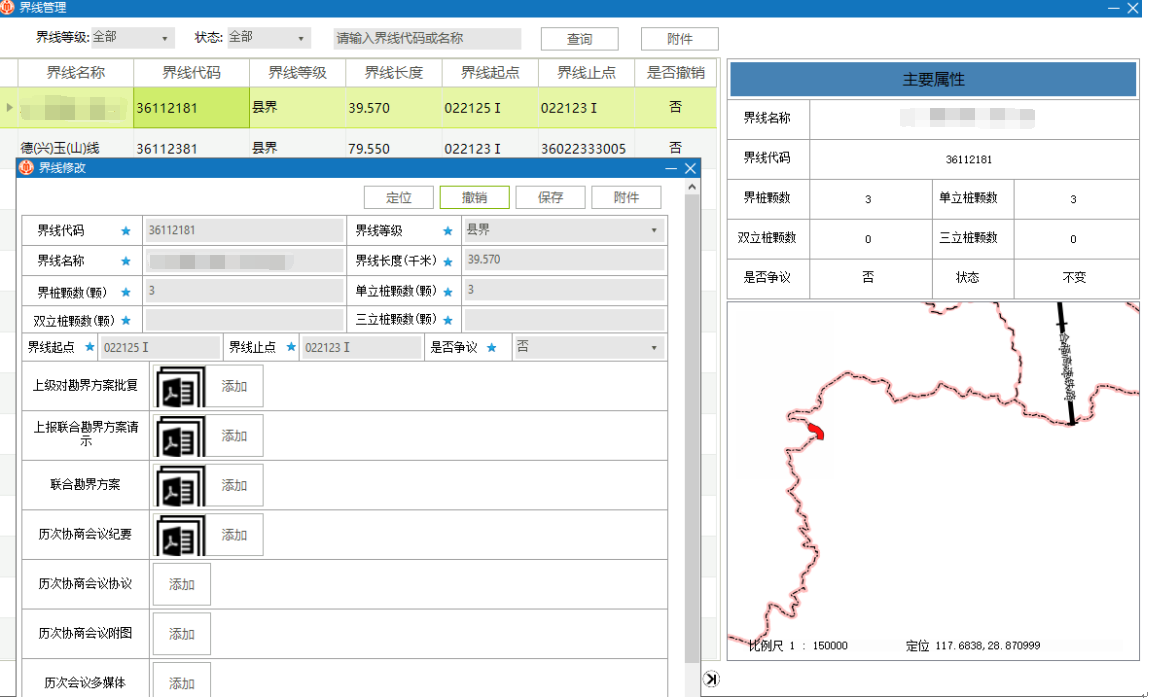The height and width of the screenshot is (700, 1149).
Task: Click the 保存 button in dialog
Action: click(x=550, y=198)
